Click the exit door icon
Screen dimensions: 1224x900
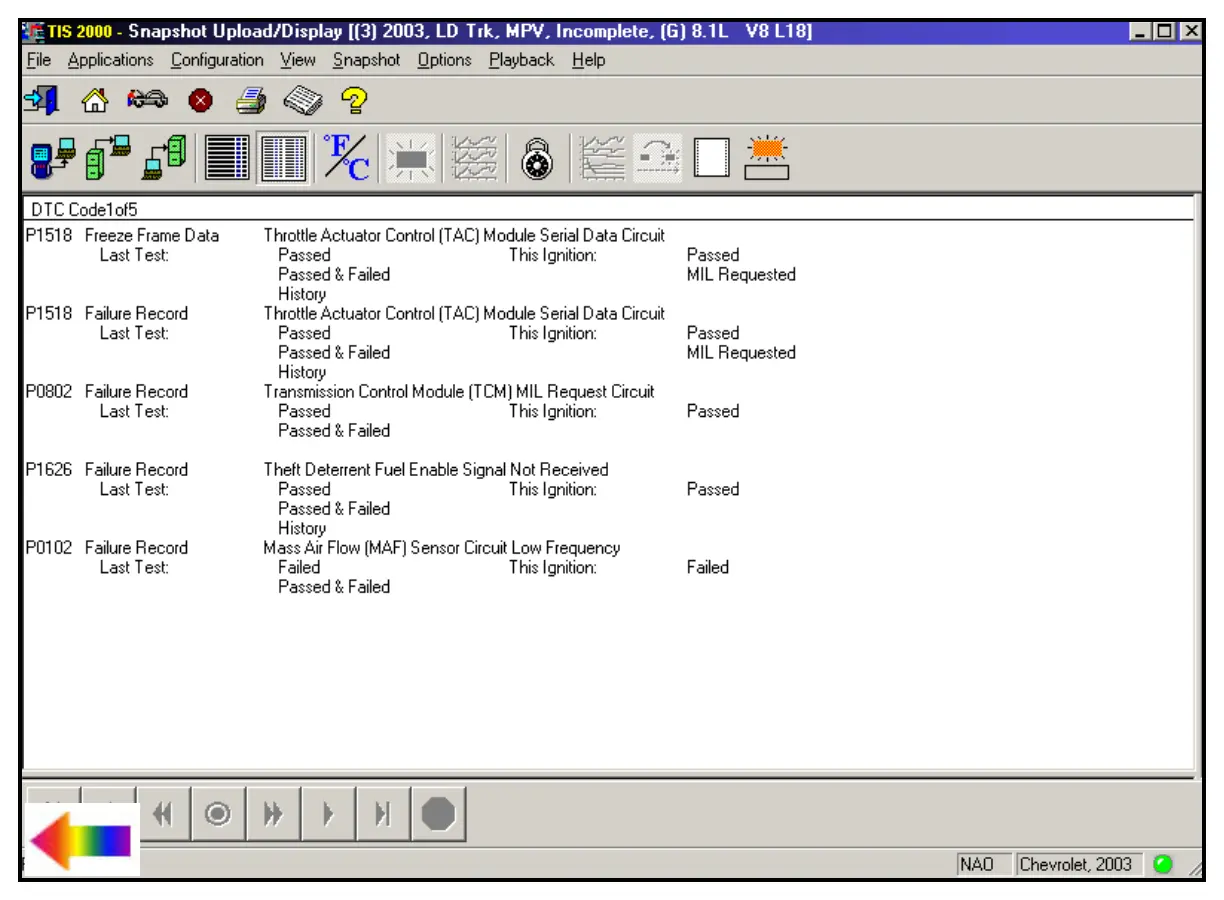coord(41,100)
